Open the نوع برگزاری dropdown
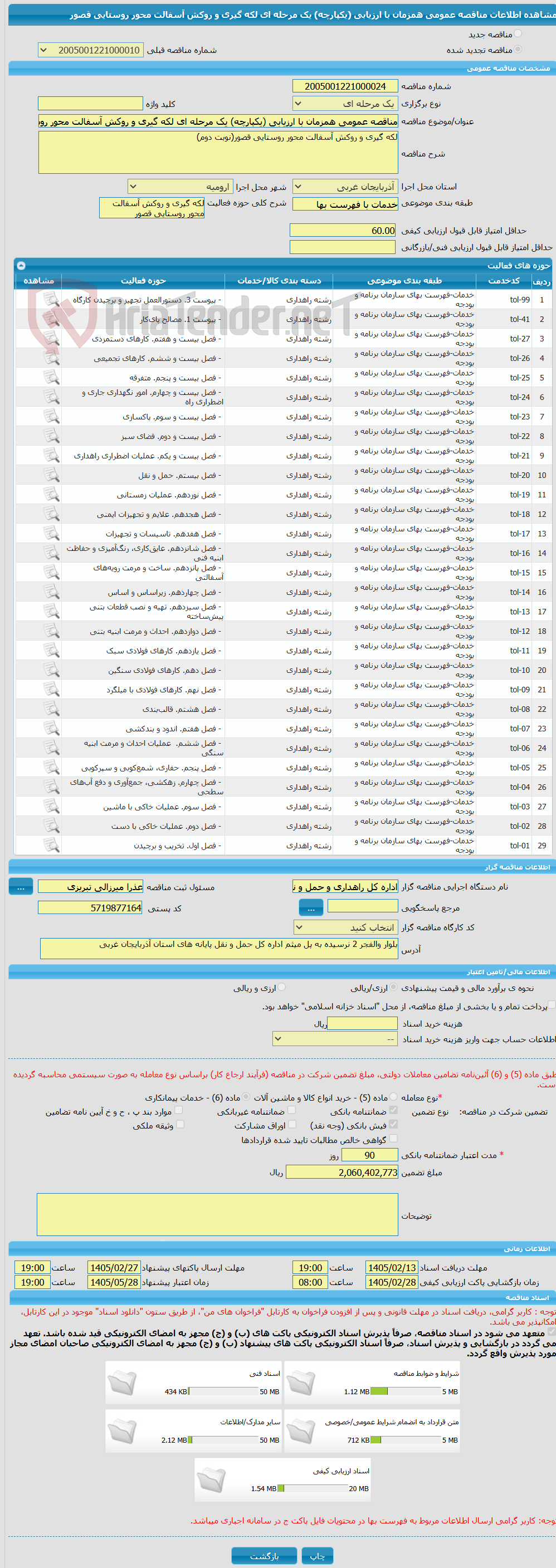The width and height of the screenshot is (556, 1568). pyautogui.click(x=345, y=104)
